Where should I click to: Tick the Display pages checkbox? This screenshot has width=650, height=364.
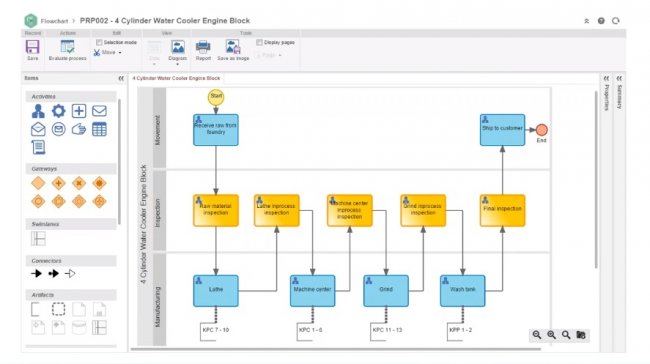(259, 42)
